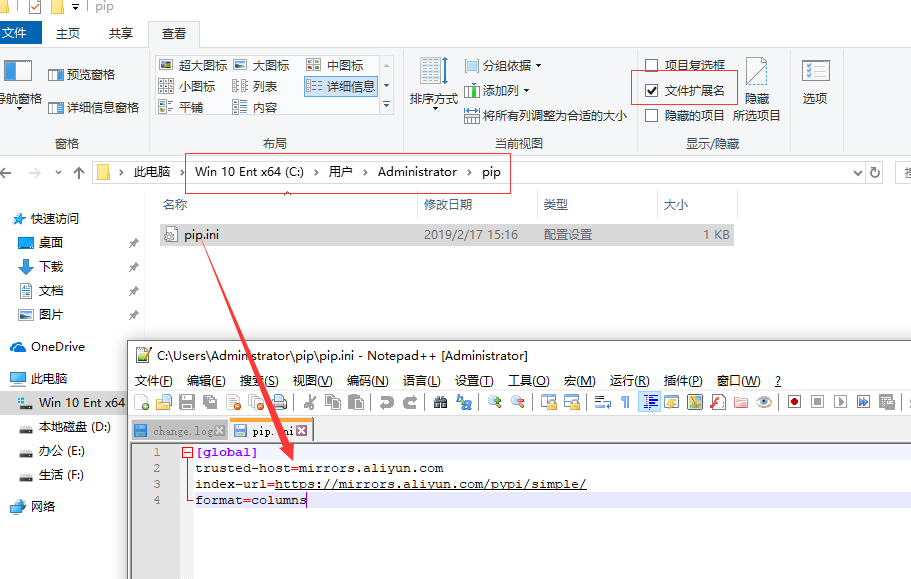Open Document Map icon in toolbar
Screen dimensions: 911x579
tap(695, 402)
